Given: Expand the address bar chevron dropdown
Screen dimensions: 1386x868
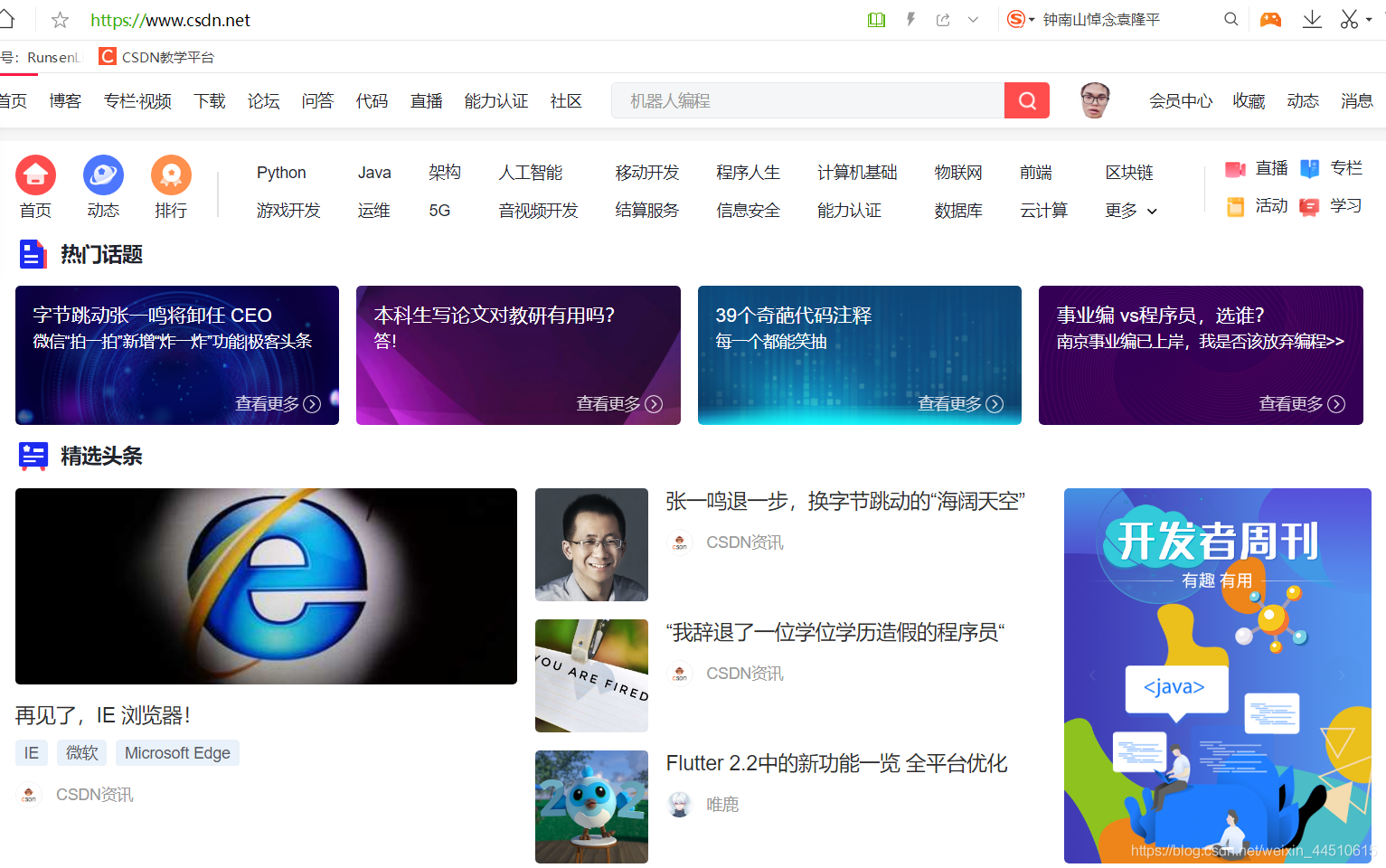Looking at the screenshot, I should (x=973, y=20).
